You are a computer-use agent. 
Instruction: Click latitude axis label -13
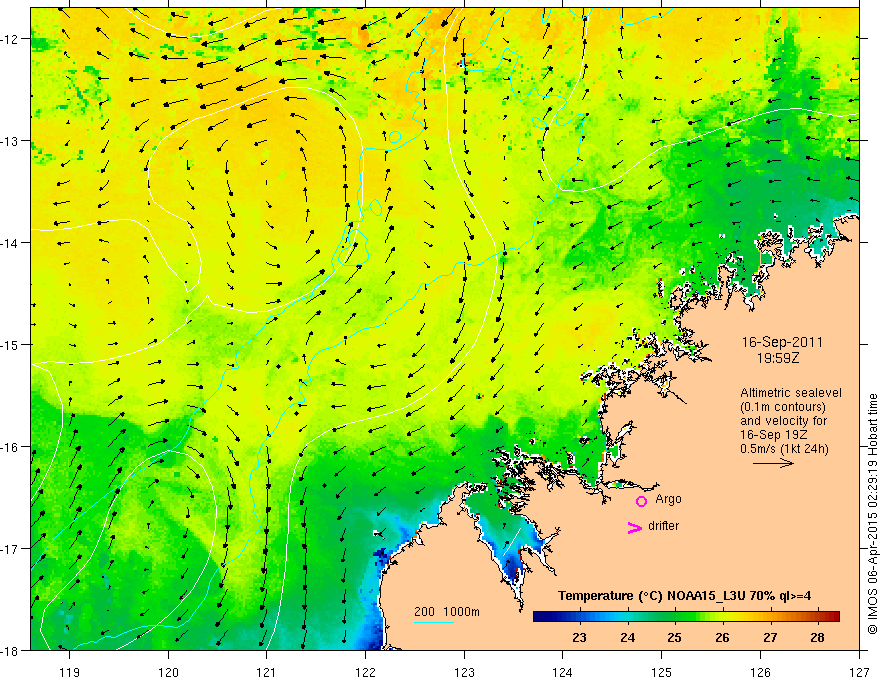click(11, 141)
